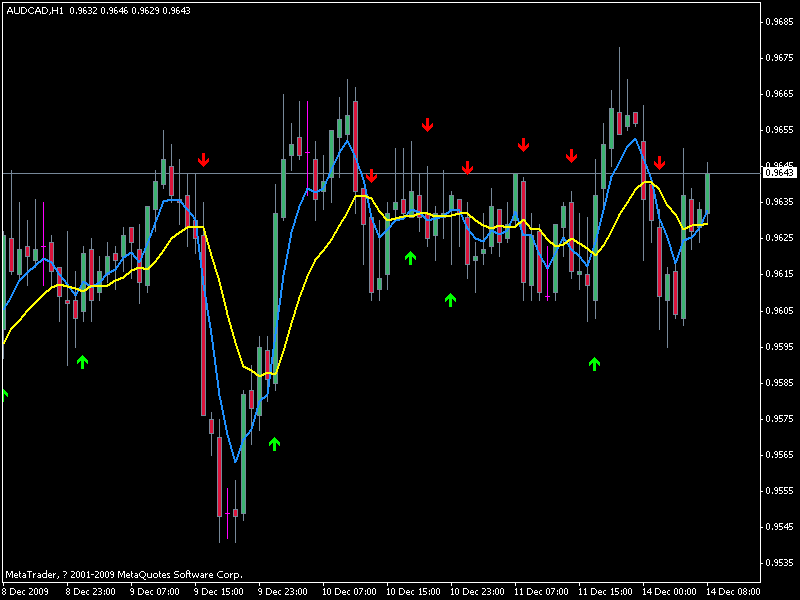Click the 0.9555 price axis label
The height and width of the screenshot is (600, 800).
[780, 491]
